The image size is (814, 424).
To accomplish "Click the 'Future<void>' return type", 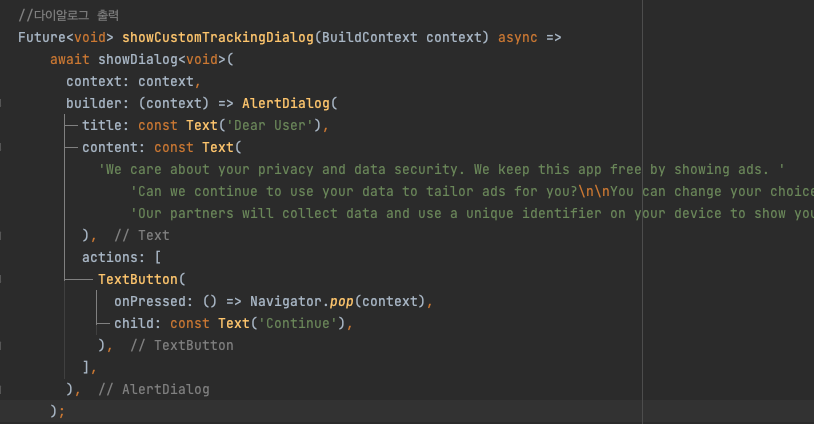I will tap(66, 37).
